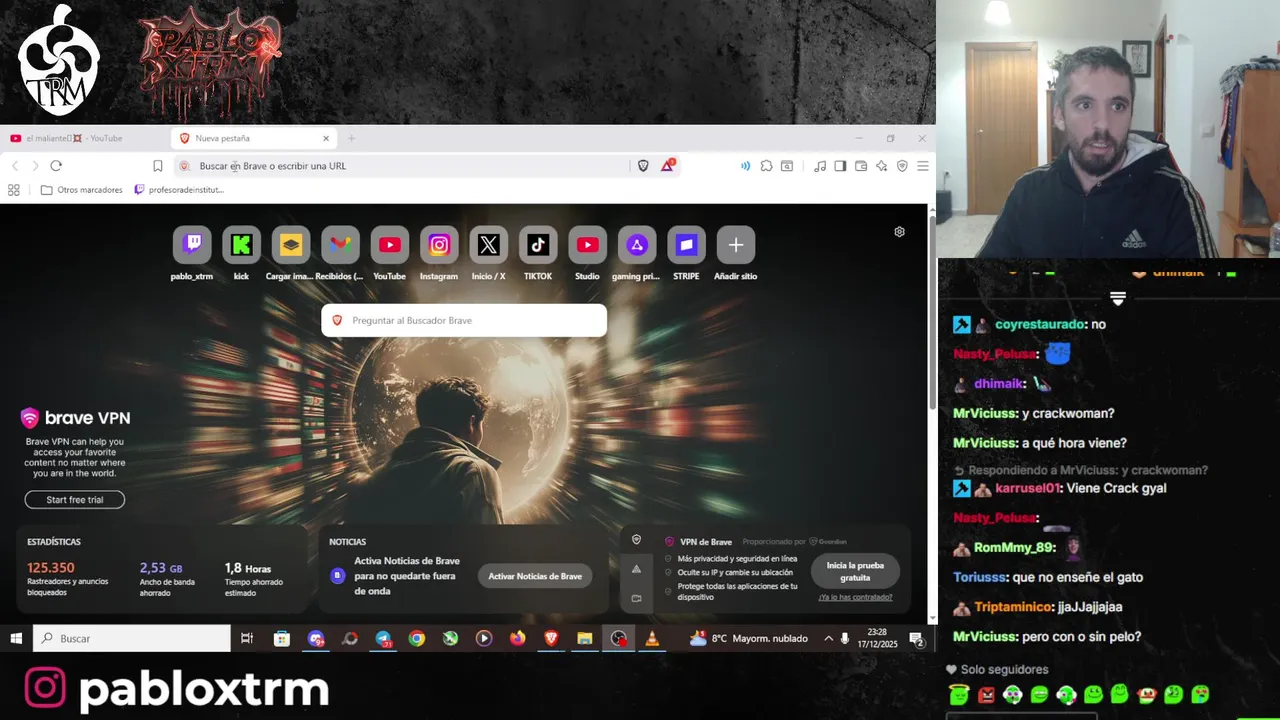1280x720 pixels.
Task: Click the chat collapse arrow above messages
Action: [1118, 298]
